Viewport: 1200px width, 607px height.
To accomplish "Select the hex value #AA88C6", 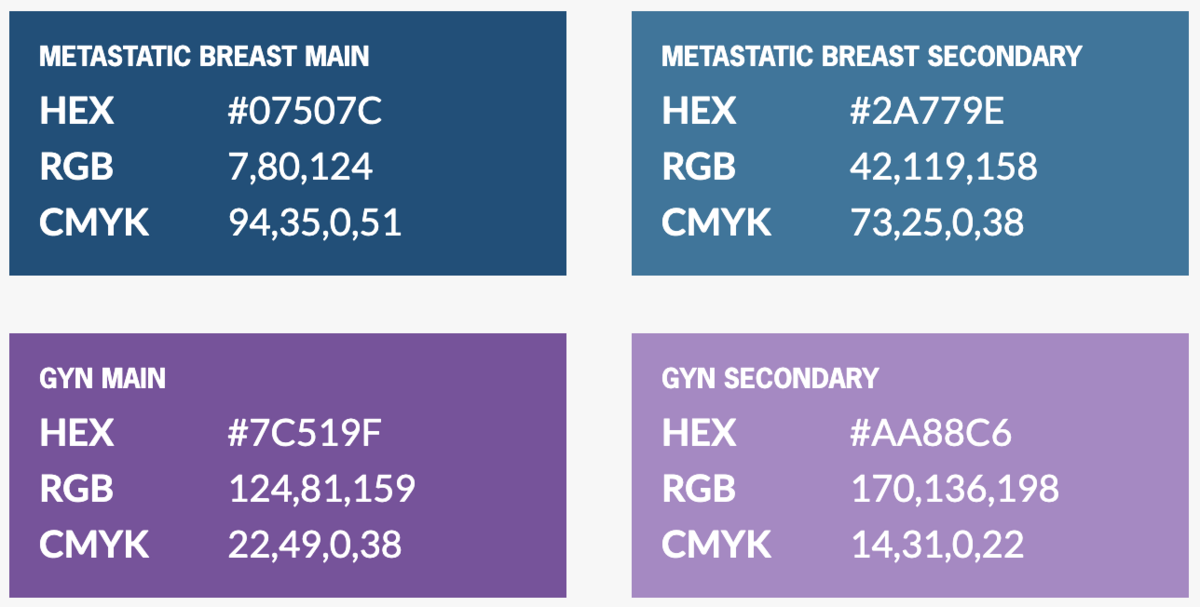I will (931, 434).
